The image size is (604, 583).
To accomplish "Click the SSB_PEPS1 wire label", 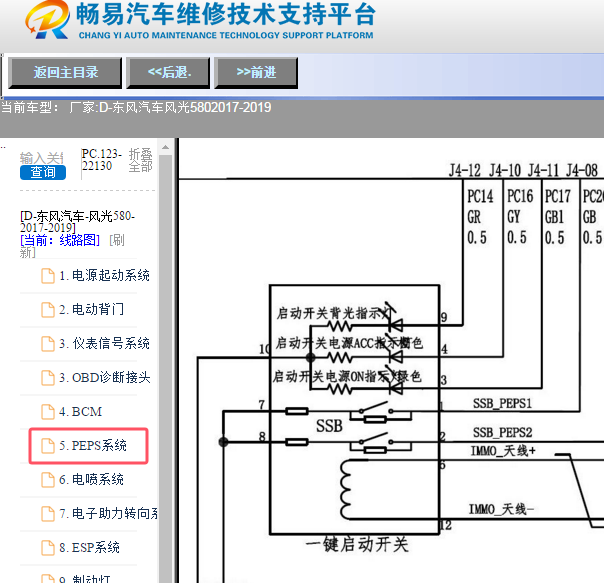I will (502, 403).
